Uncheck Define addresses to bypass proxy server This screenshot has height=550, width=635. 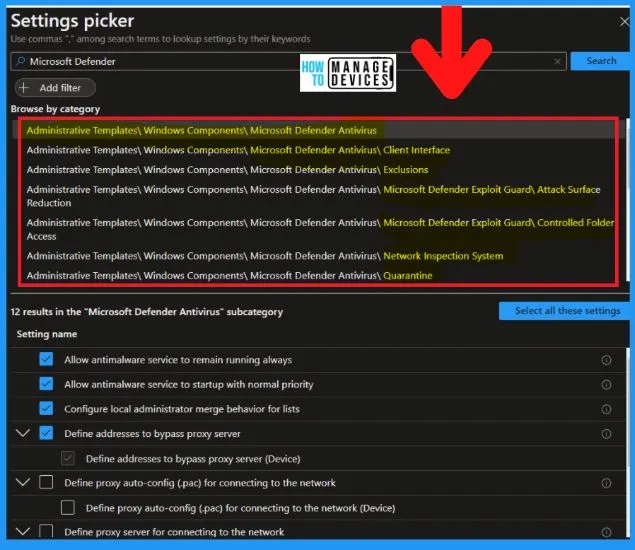pyautogui.click(x=46, y=433)
